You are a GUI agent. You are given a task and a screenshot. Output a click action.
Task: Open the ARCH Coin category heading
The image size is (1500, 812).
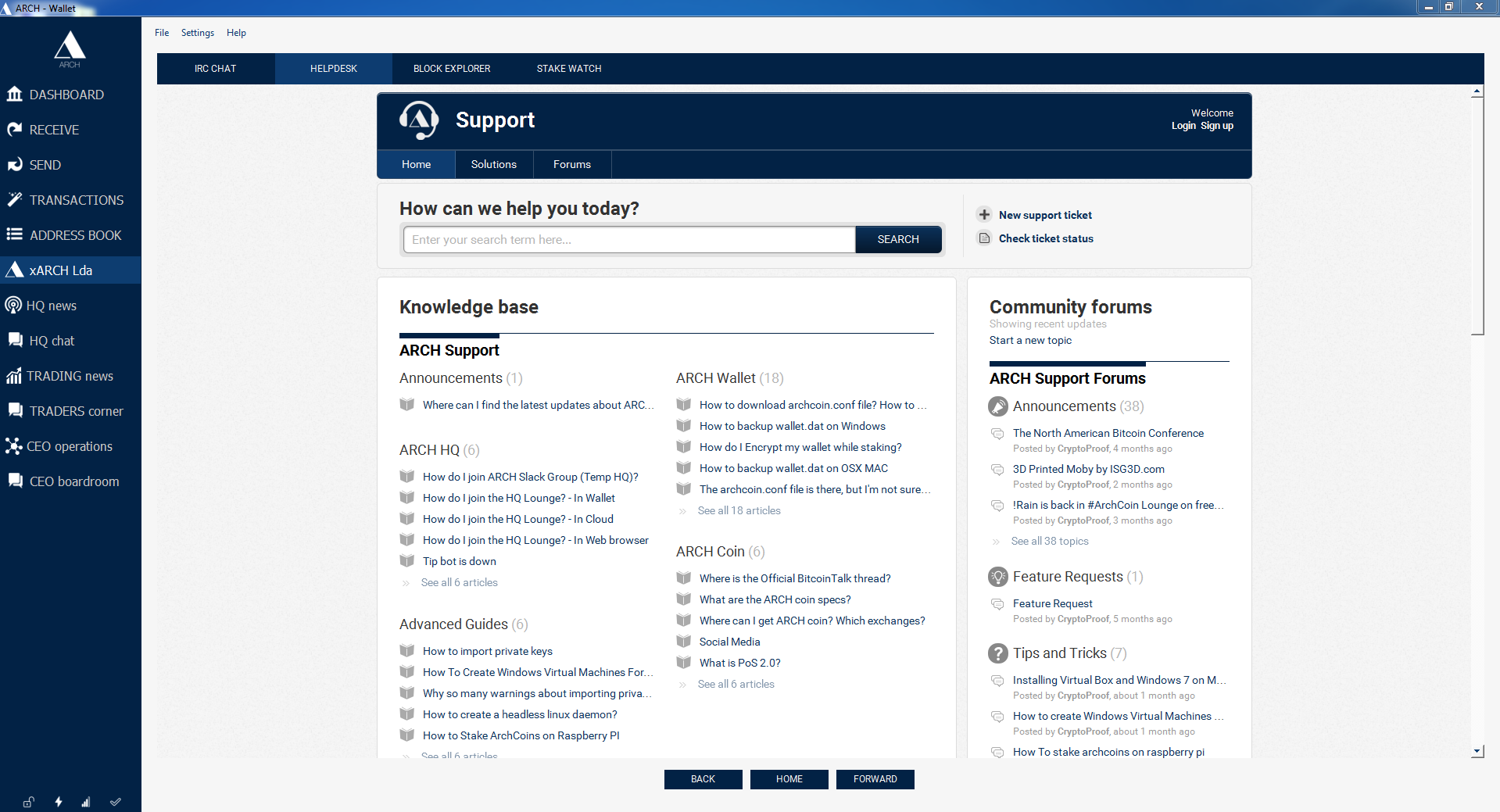pyautogui.click(x=711, y=552)
